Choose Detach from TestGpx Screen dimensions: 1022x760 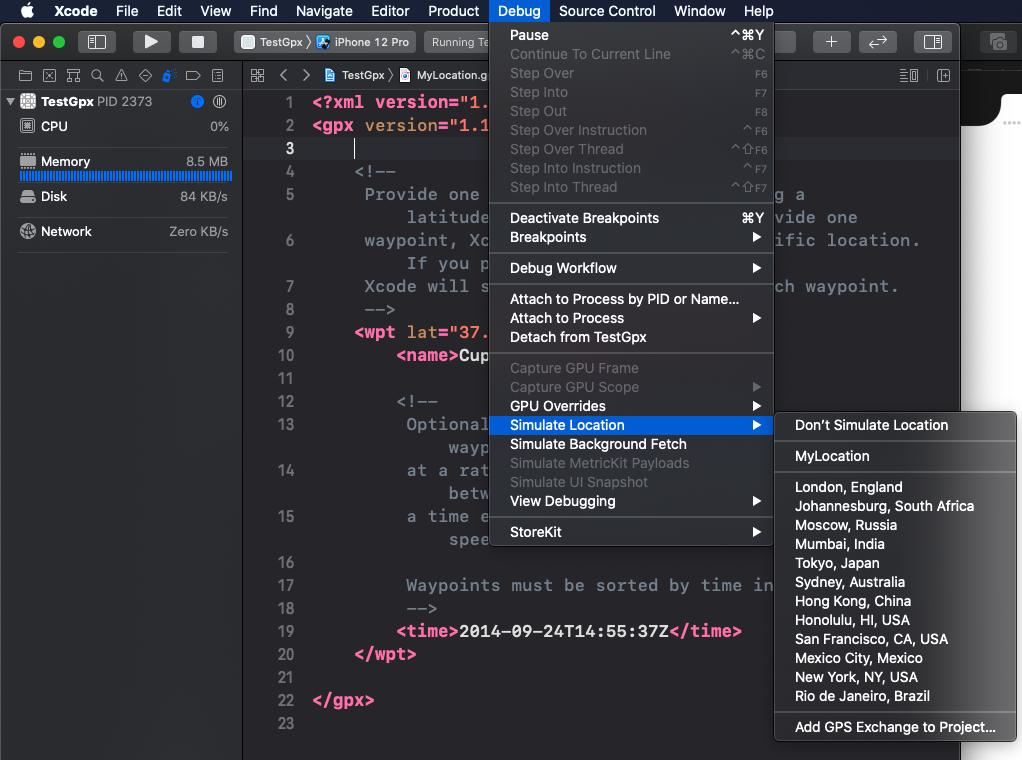pyautogui.click(x=631, y=337)
